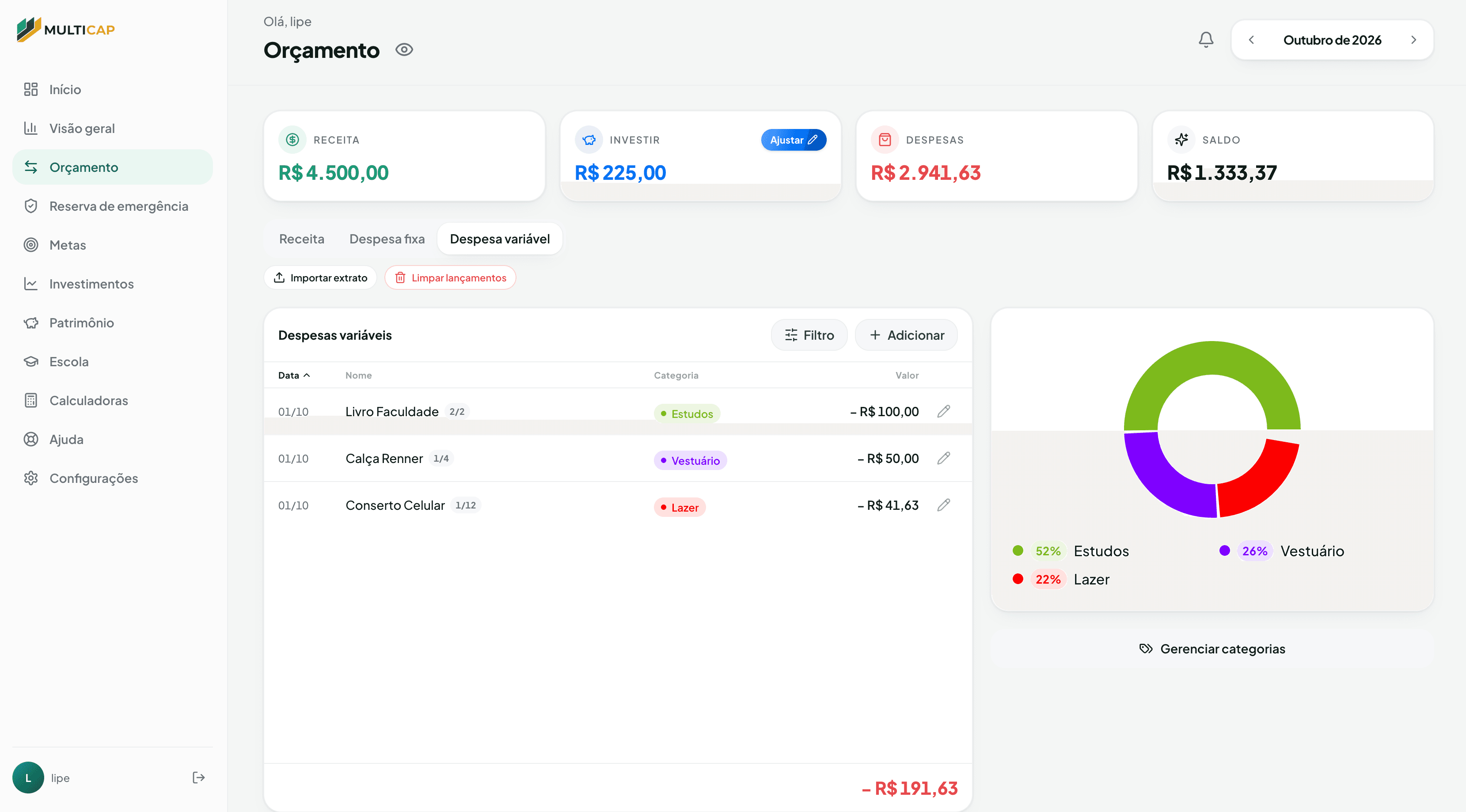This screenshot has height=812, width=1466.
Task: Click the MULTICAP logo
Action: 66,29
